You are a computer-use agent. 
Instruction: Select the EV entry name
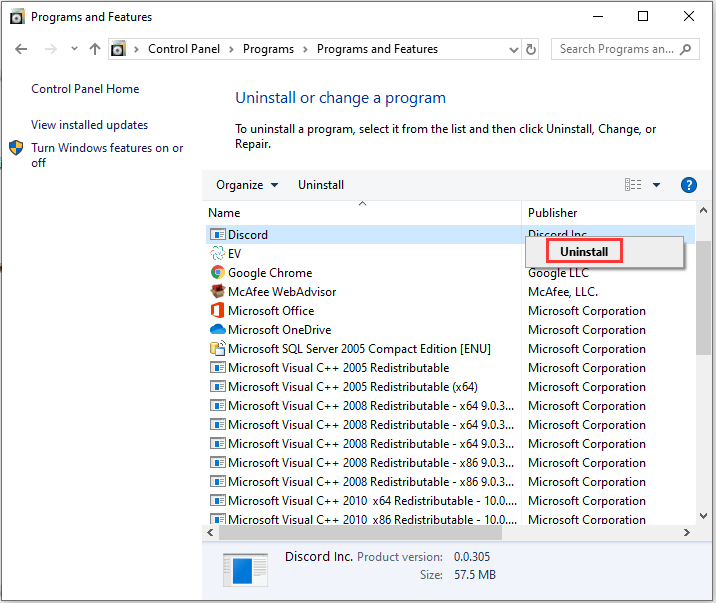(x=234, y=253)
